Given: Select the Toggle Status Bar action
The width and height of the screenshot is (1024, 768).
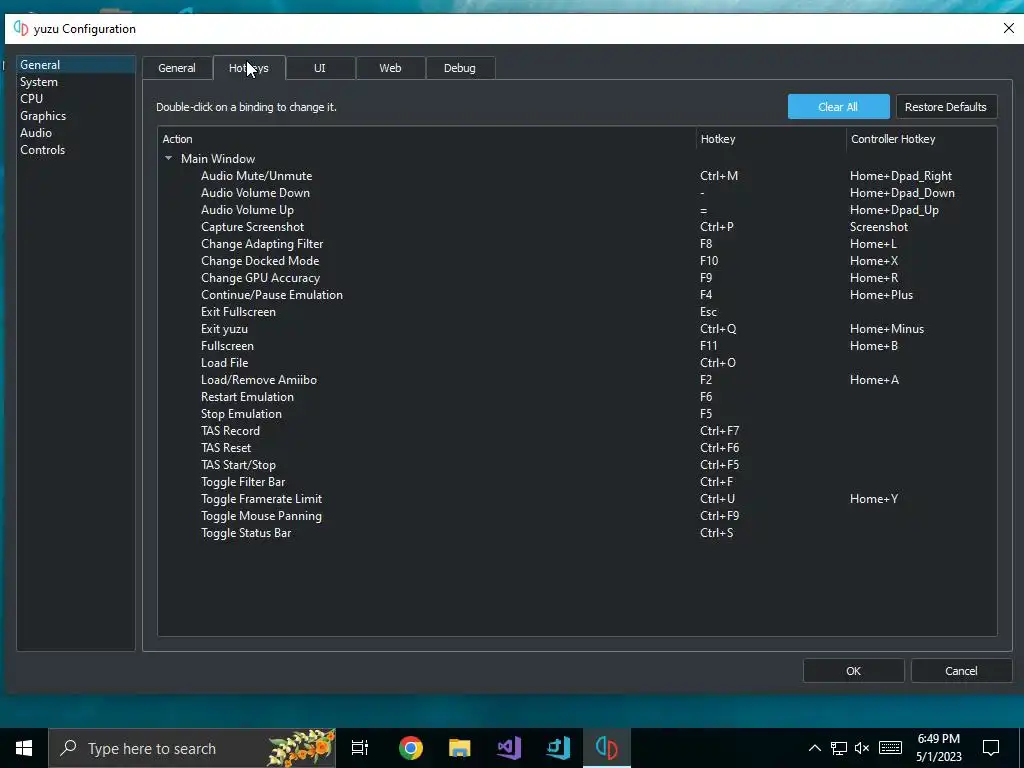Looking at the screenshot, I should coord(246,532).
